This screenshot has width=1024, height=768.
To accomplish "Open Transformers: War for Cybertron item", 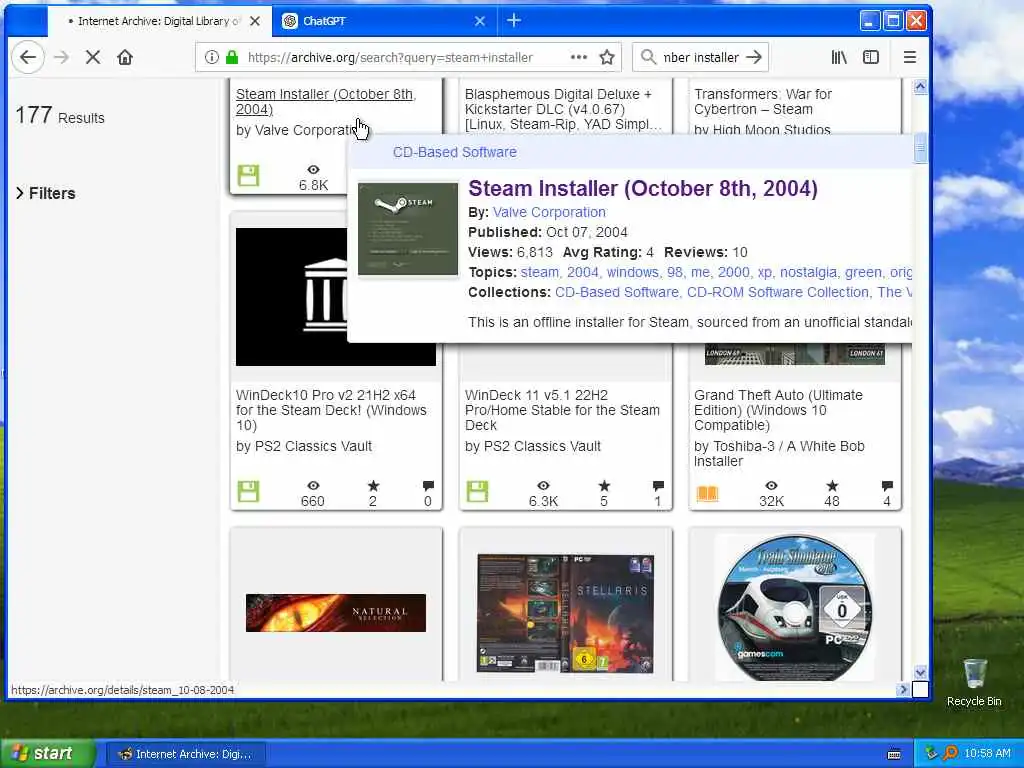I will 763,101.
